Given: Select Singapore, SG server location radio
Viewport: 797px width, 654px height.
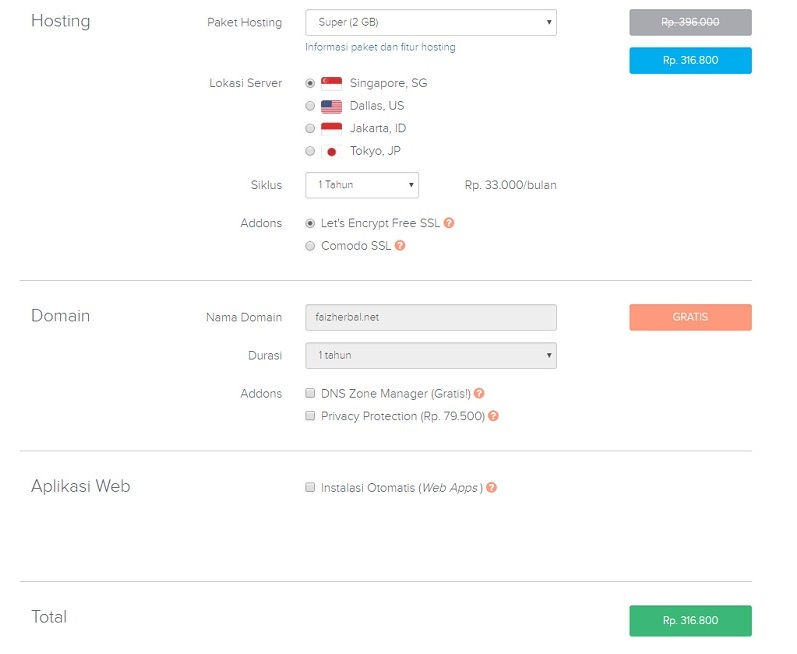Looking at the screenshot, I should point(310,83).
